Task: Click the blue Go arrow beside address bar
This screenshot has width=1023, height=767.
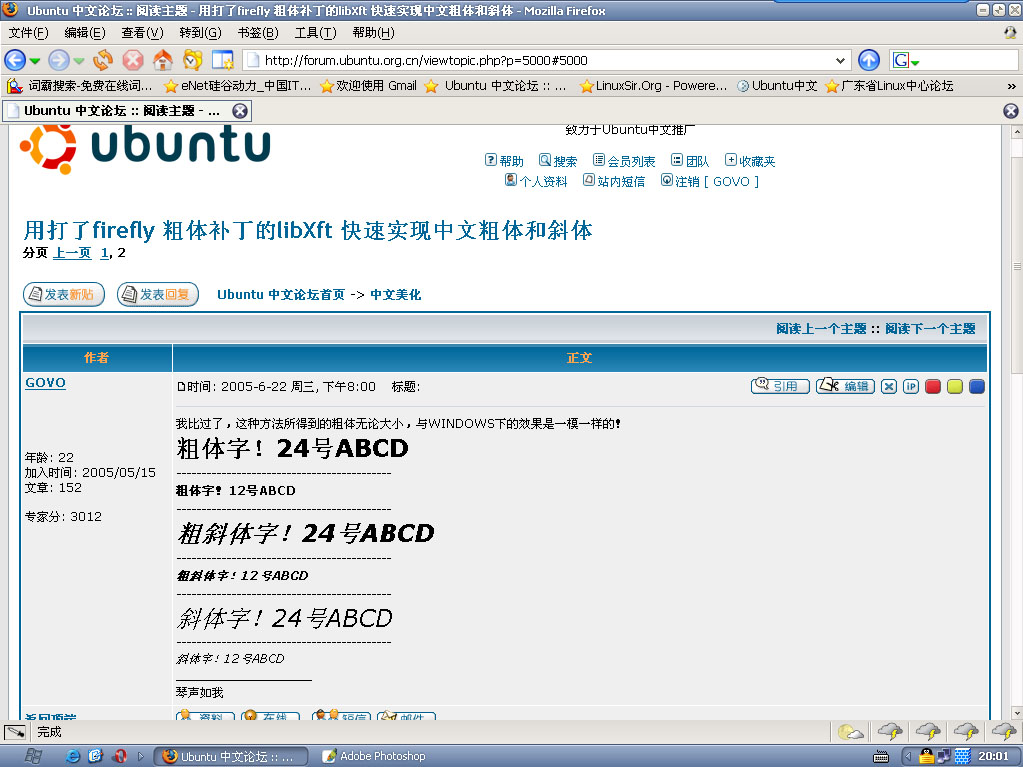Action: [868, 60]
